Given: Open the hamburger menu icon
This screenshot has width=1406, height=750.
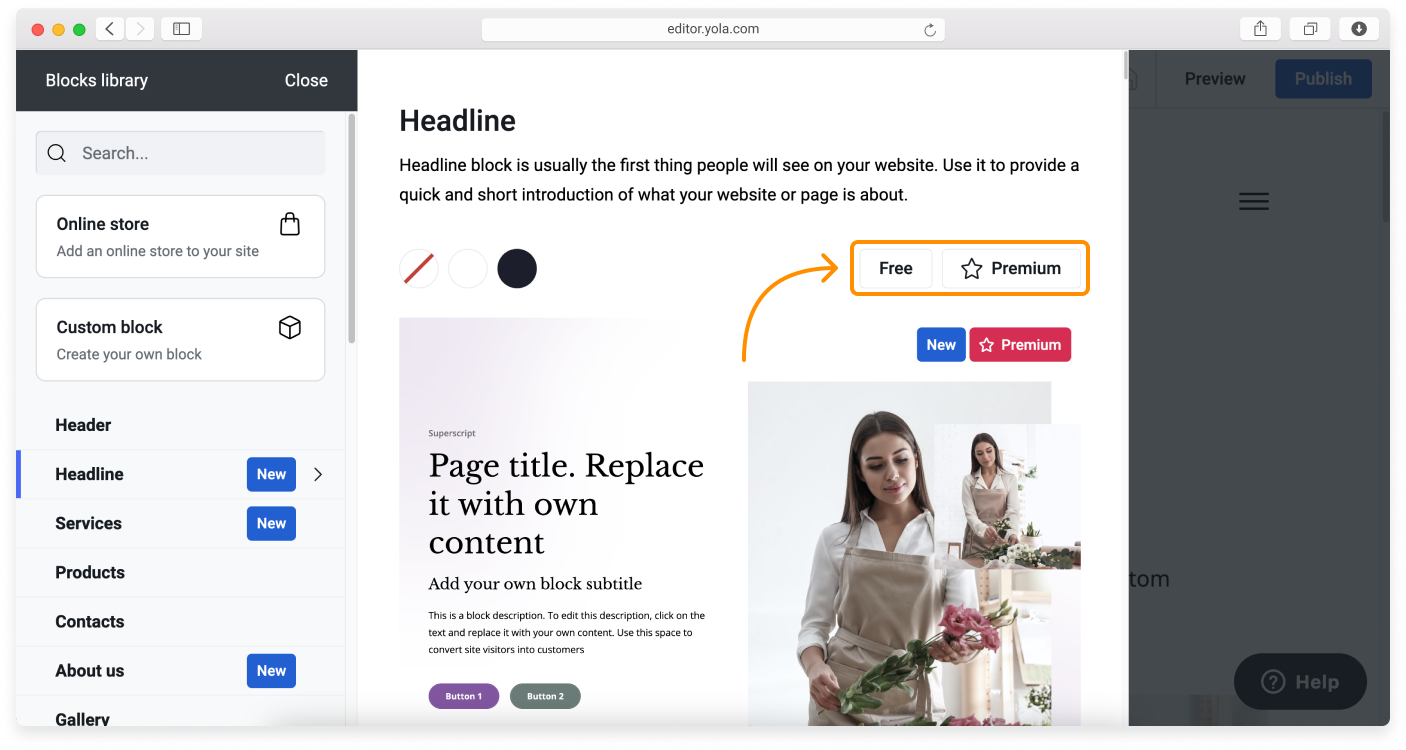Looking at the screenshot, I should click(1253, 201).
